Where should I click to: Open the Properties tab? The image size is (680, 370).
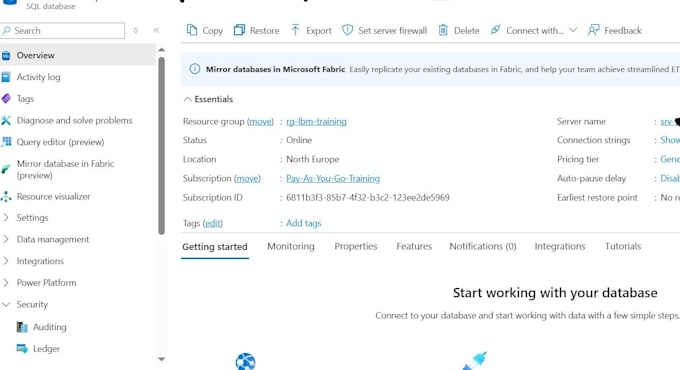pyautogui.click(x=356, y=246)
